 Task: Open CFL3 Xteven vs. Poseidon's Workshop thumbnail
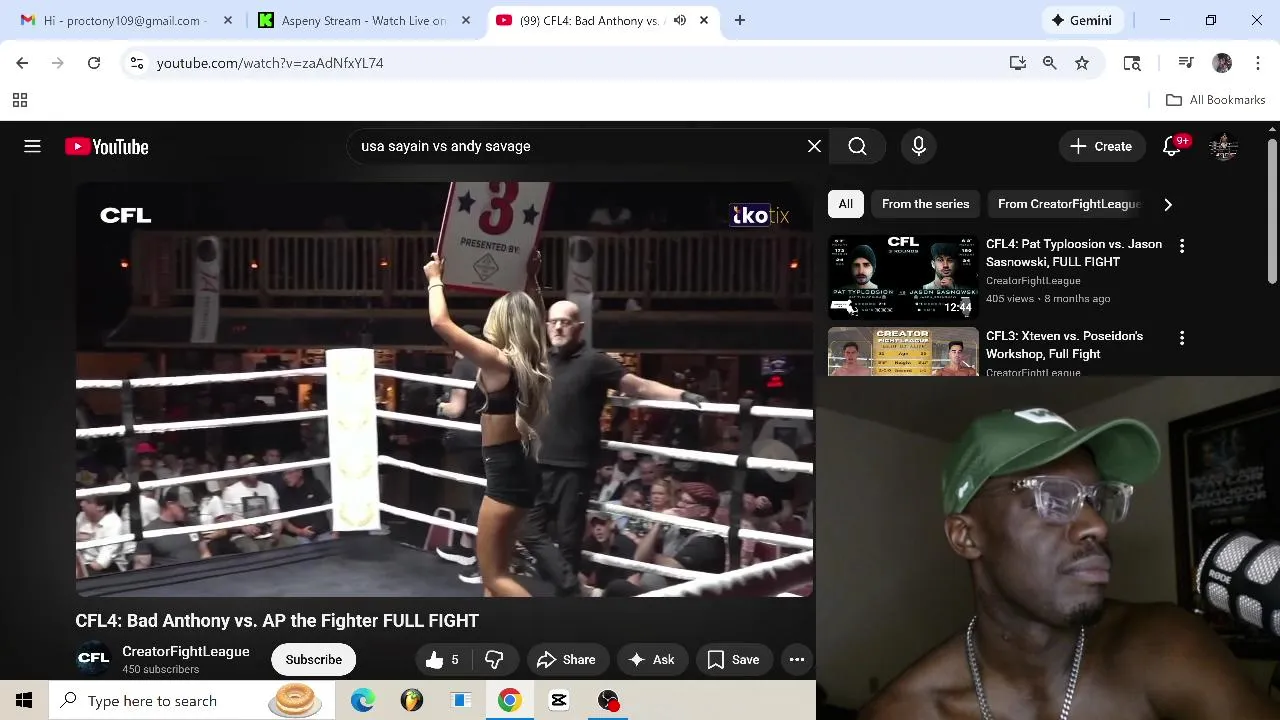pyautogui.click(x=903, y=351)
